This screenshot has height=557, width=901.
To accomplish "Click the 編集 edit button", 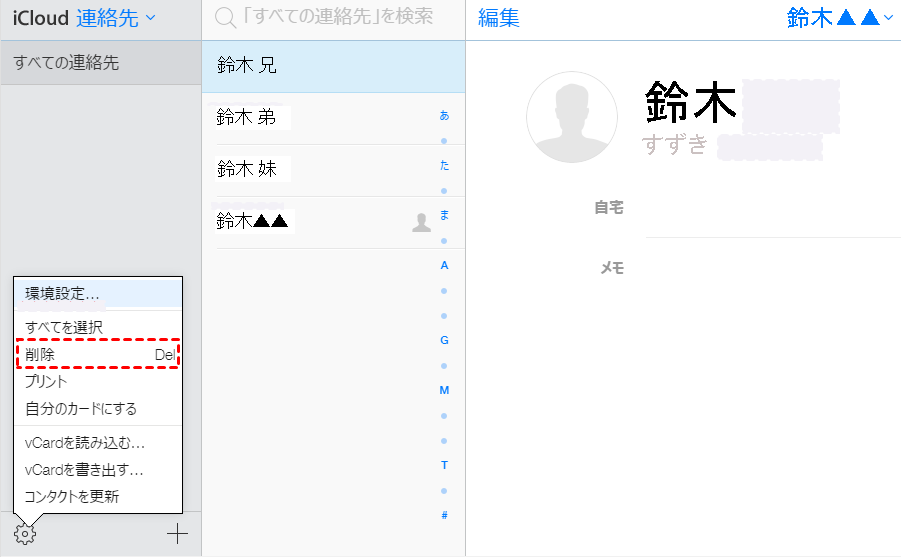I will [499, 18].
